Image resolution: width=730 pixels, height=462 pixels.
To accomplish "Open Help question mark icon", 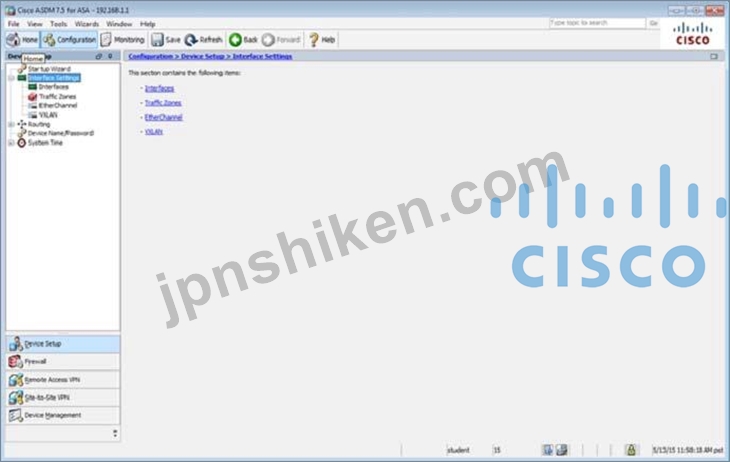I will pyautogui.click(x=314, y=40).
